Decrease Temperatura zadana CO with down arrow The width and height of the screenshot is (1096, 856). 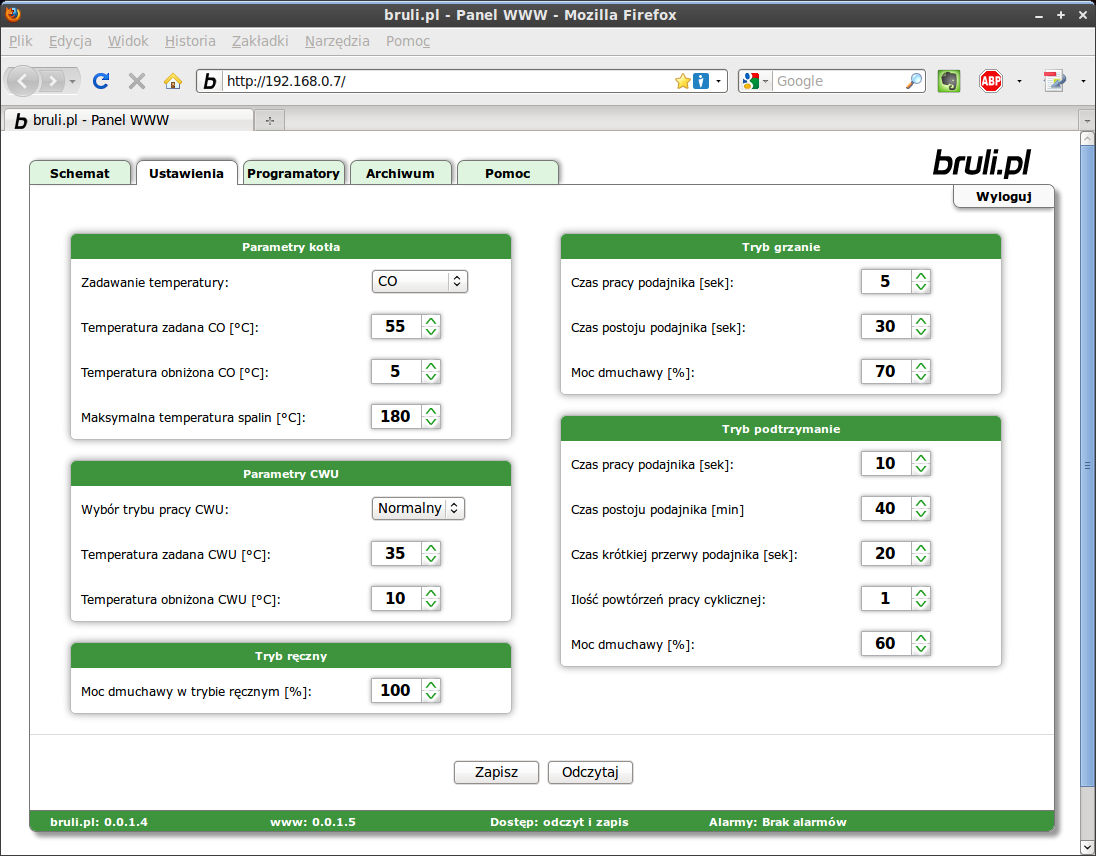coord(431,333)
